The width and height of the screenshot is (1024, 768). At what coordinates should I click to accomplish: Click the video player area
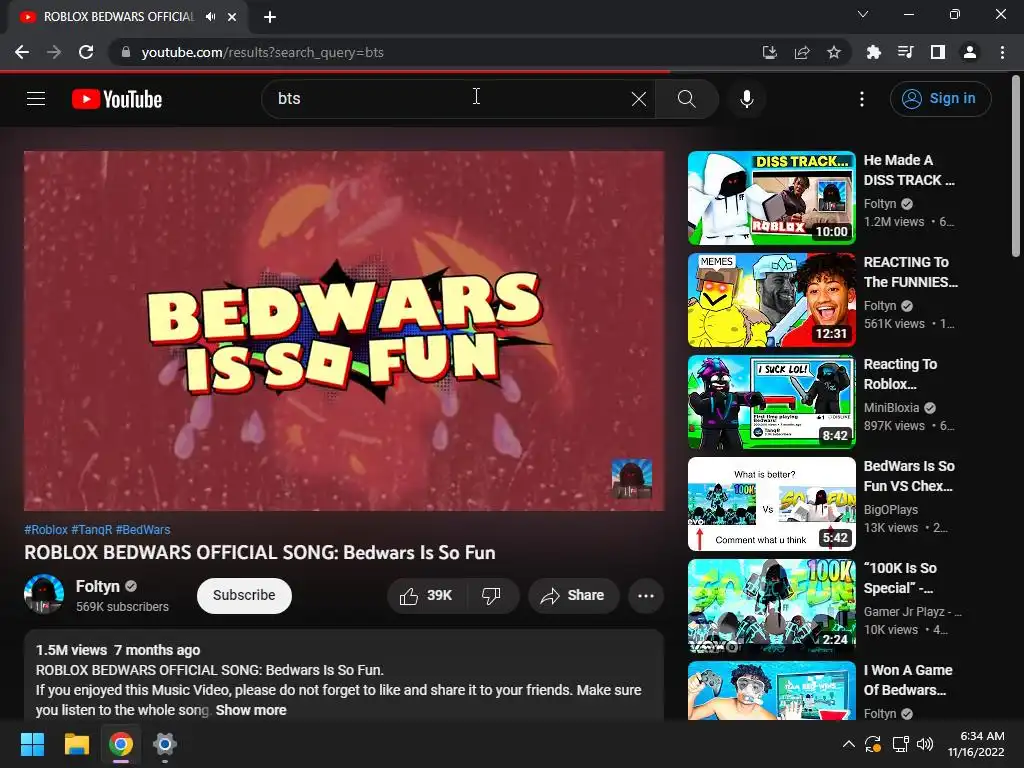344,330
